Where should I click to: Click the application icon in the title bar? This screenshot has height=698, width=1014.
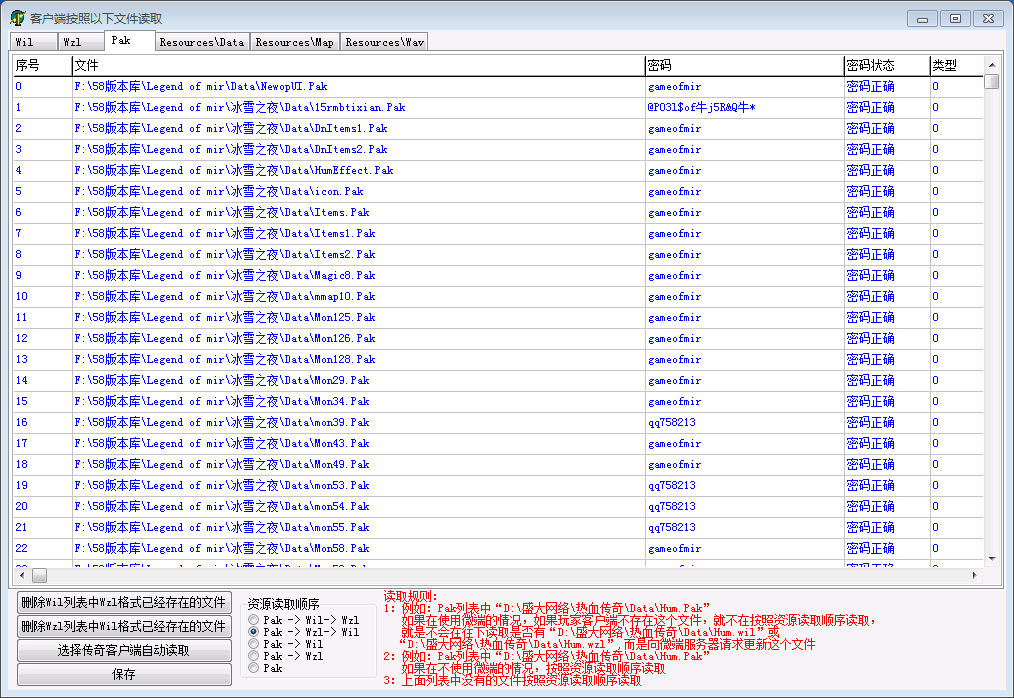tap(17, 18)
